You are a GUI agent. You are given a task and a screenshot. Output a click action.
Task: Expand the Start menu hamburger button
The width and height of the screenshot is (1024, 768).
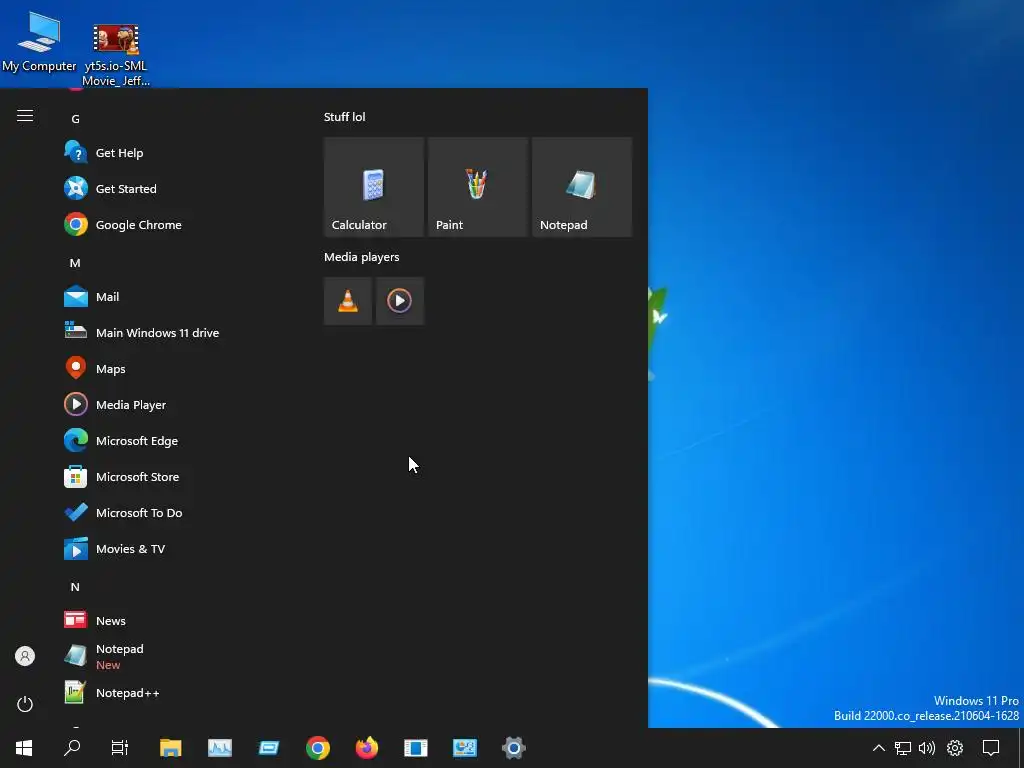[x=25, y=116]
